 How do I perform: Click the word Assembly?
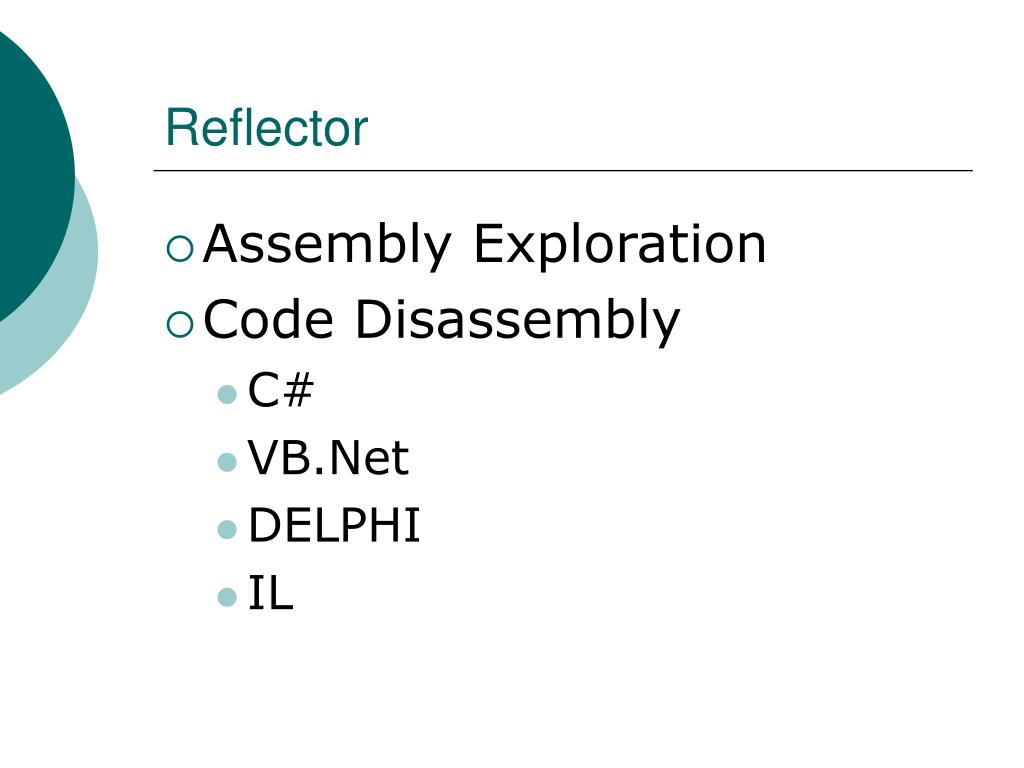pyautogui.click(x=327, y=245)
